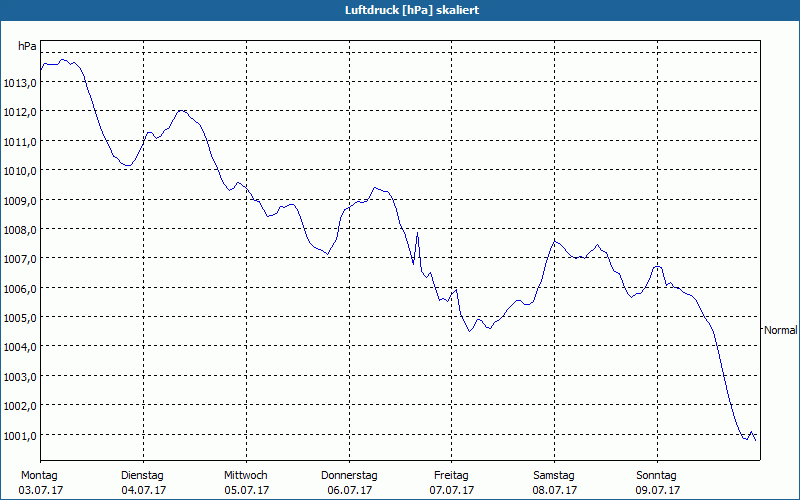Screen dimensions: 800x500
Task: Click the 1013,0 axis label
Action: (x=20, y=83)
